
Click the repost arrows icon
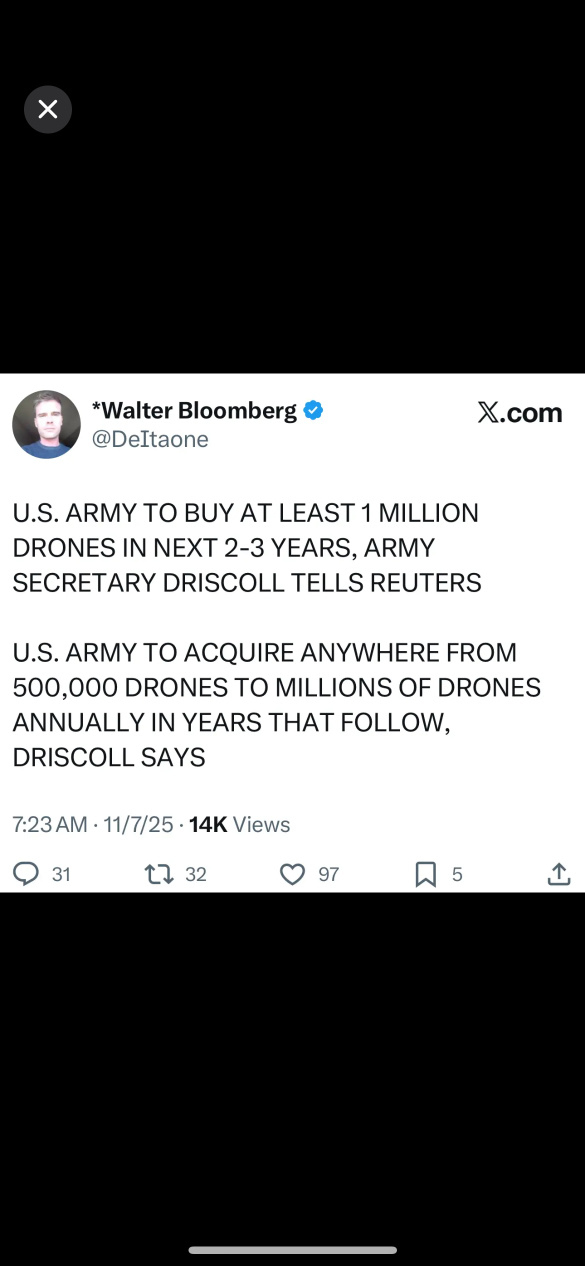(x=160, y=874)
